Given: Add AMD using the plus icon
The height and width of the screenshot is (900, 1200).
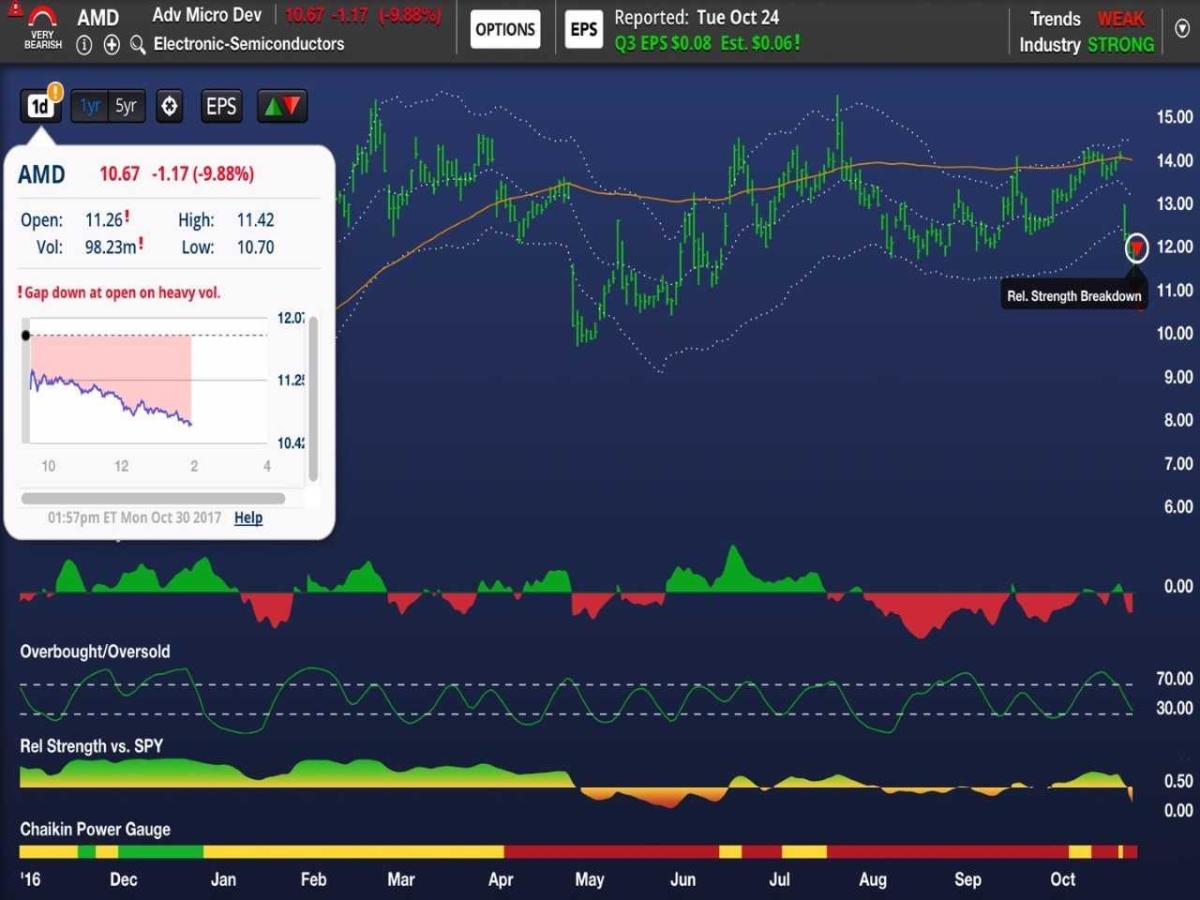Looking at the screenshot, I should [111, 45].
